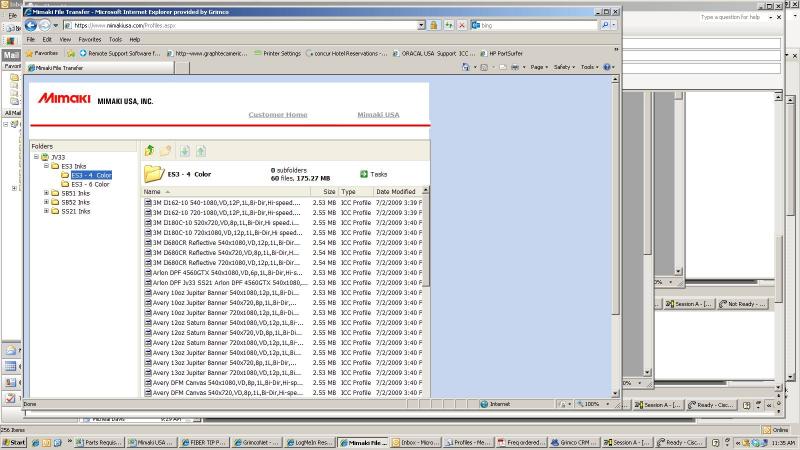Open the IE Edit menu
This screenshot has width=800, height=450.
pos(47,39)
